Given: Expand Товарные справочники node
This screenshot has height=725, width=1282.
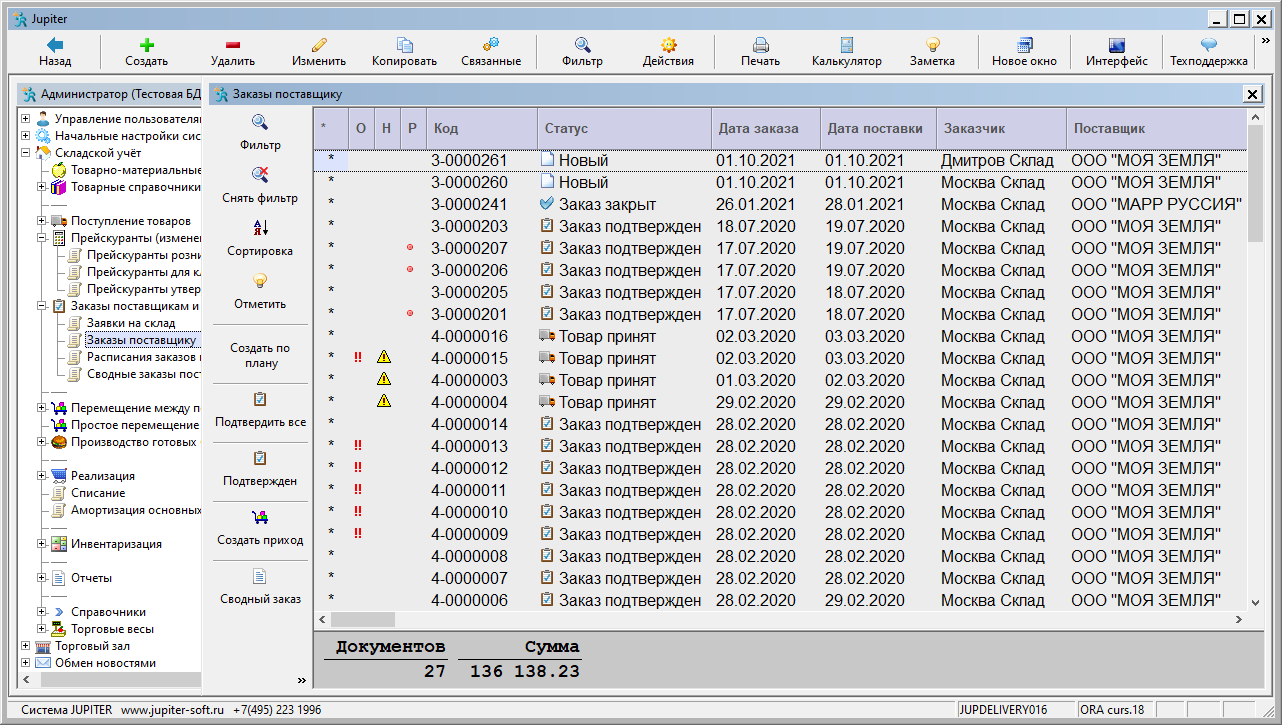Looking at the screenshot, I should point(41,187).
